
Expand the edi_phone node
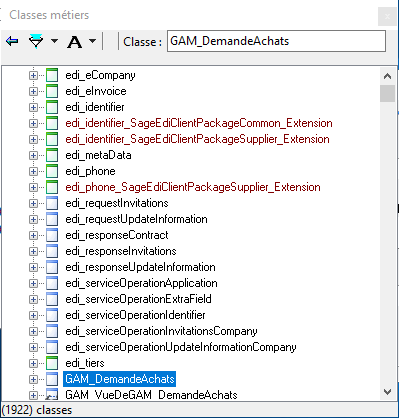pos(33,171)
